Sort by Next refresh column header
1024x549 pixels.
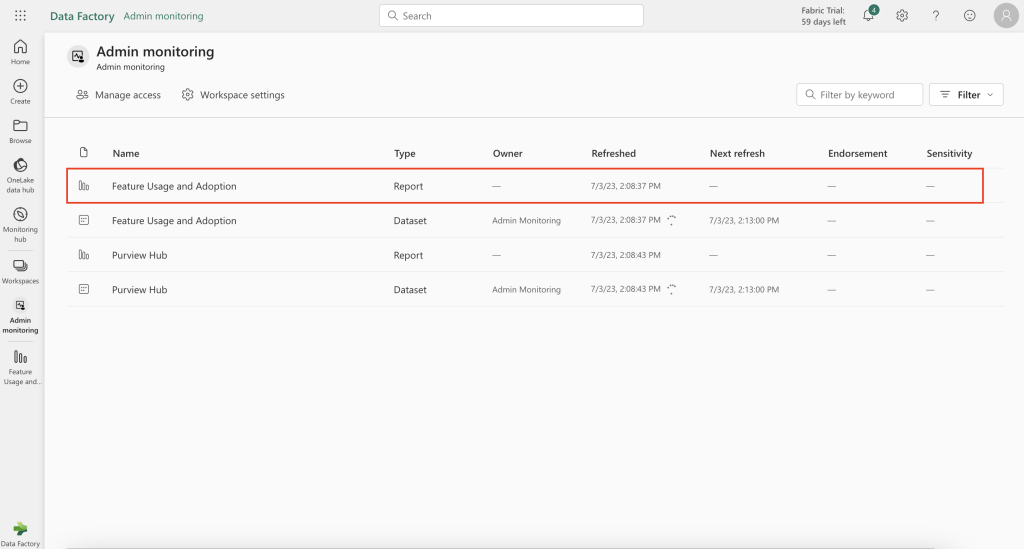(x=737, y=153)
